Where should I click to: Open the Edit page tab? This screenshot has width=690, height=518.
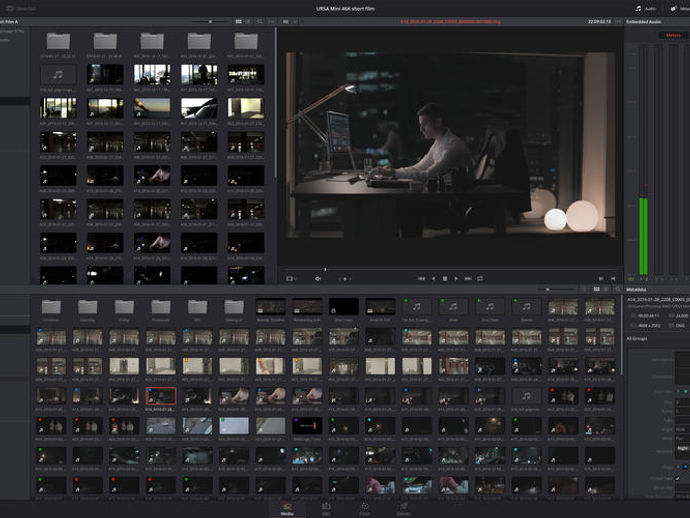coord(326,509)
